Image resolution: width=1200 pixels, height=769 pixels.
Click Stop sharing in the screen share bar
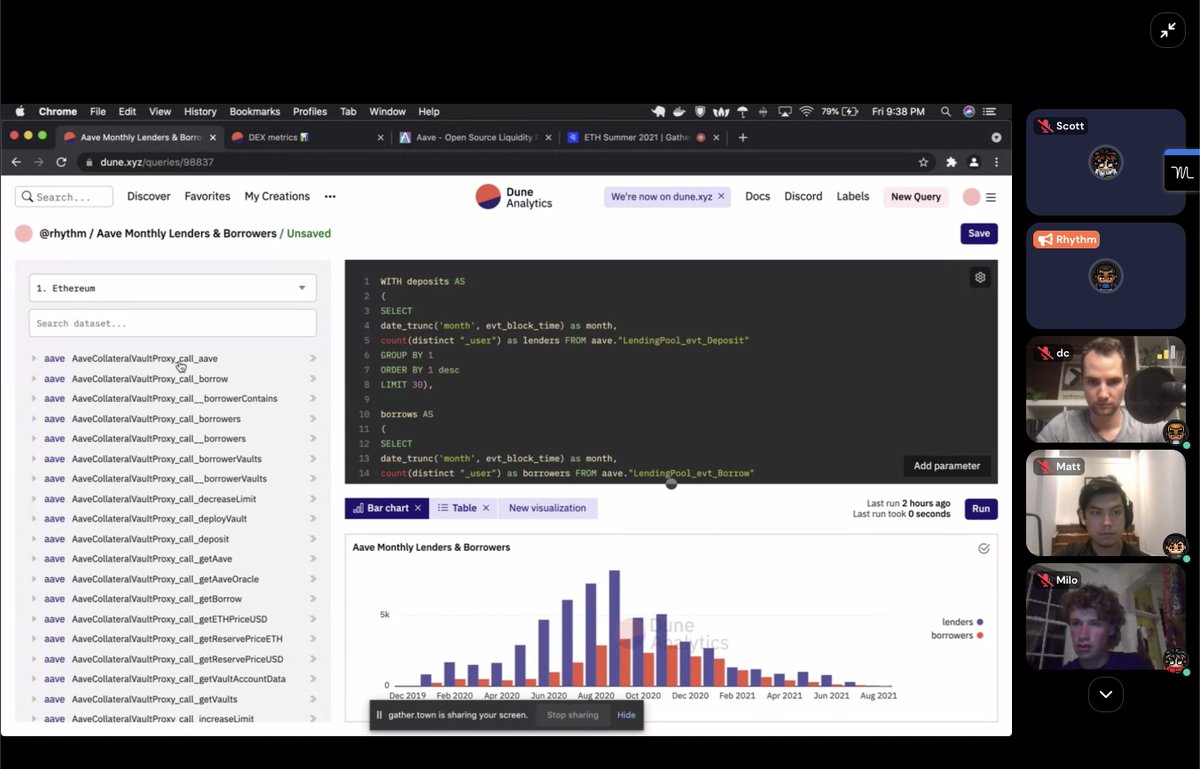572,715
